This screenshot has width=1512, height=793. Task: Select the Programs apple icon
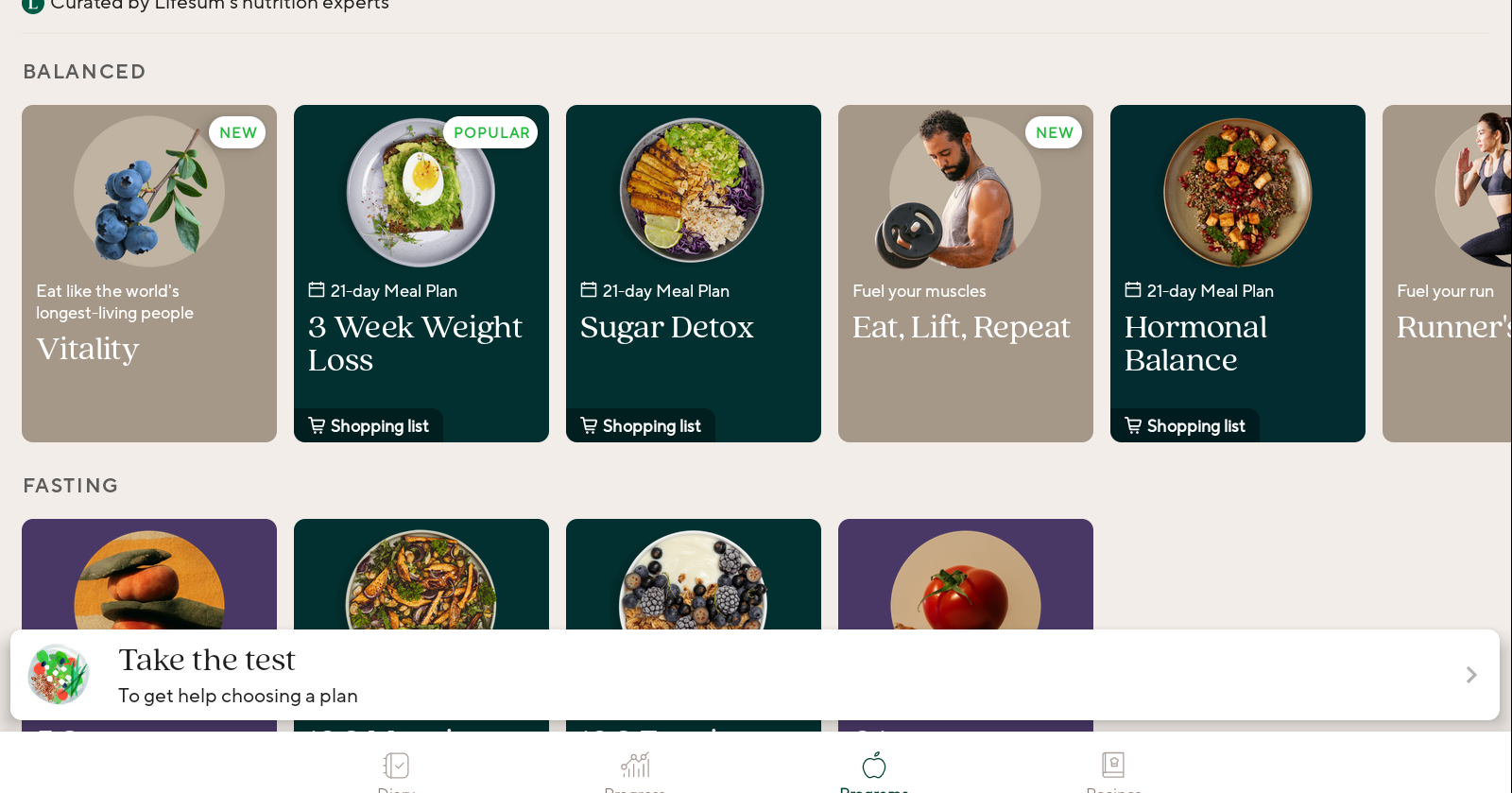pyautogui.click(x=874, y=765)
